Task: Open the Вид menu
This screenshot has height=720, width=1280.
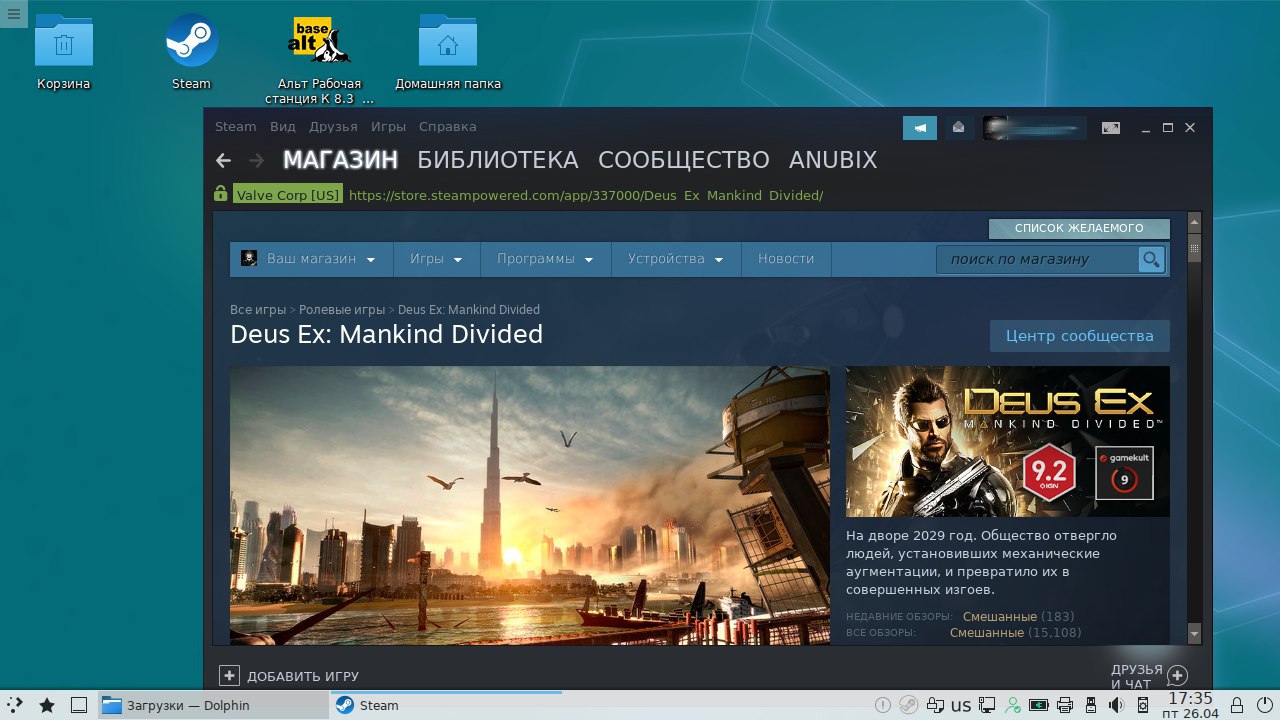Action: pyautogui.click(x=283, y=127)
